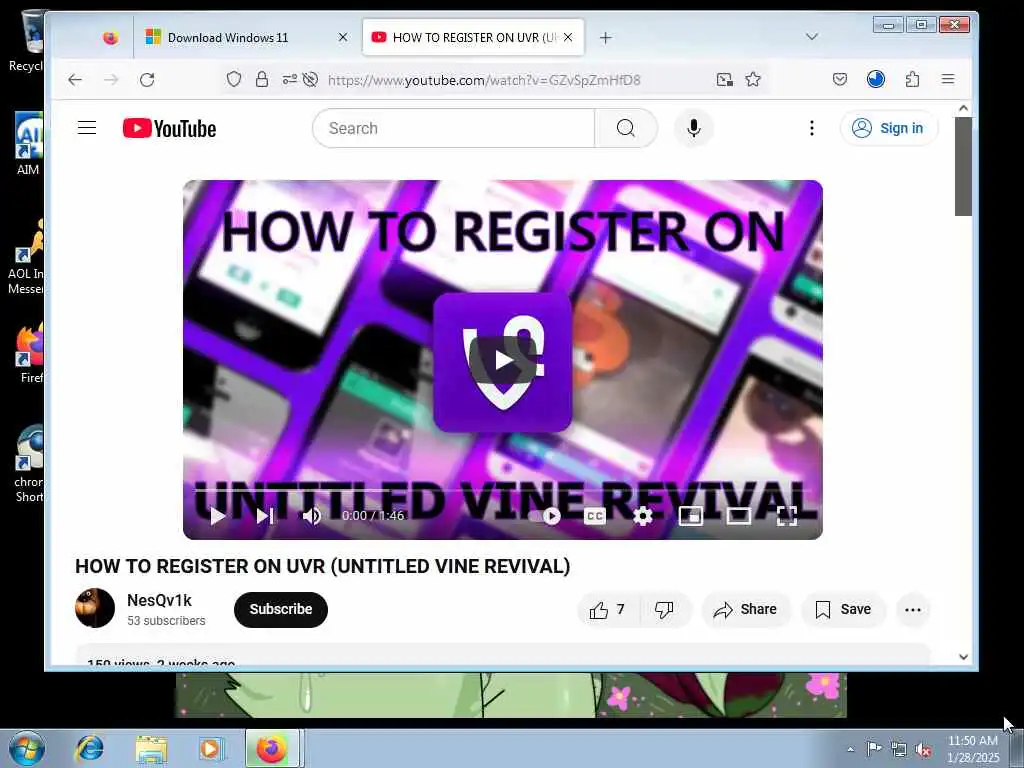Open the Action Center flag tray icon
Screen dimensions: 1024x768
click(x=874, y=749)
